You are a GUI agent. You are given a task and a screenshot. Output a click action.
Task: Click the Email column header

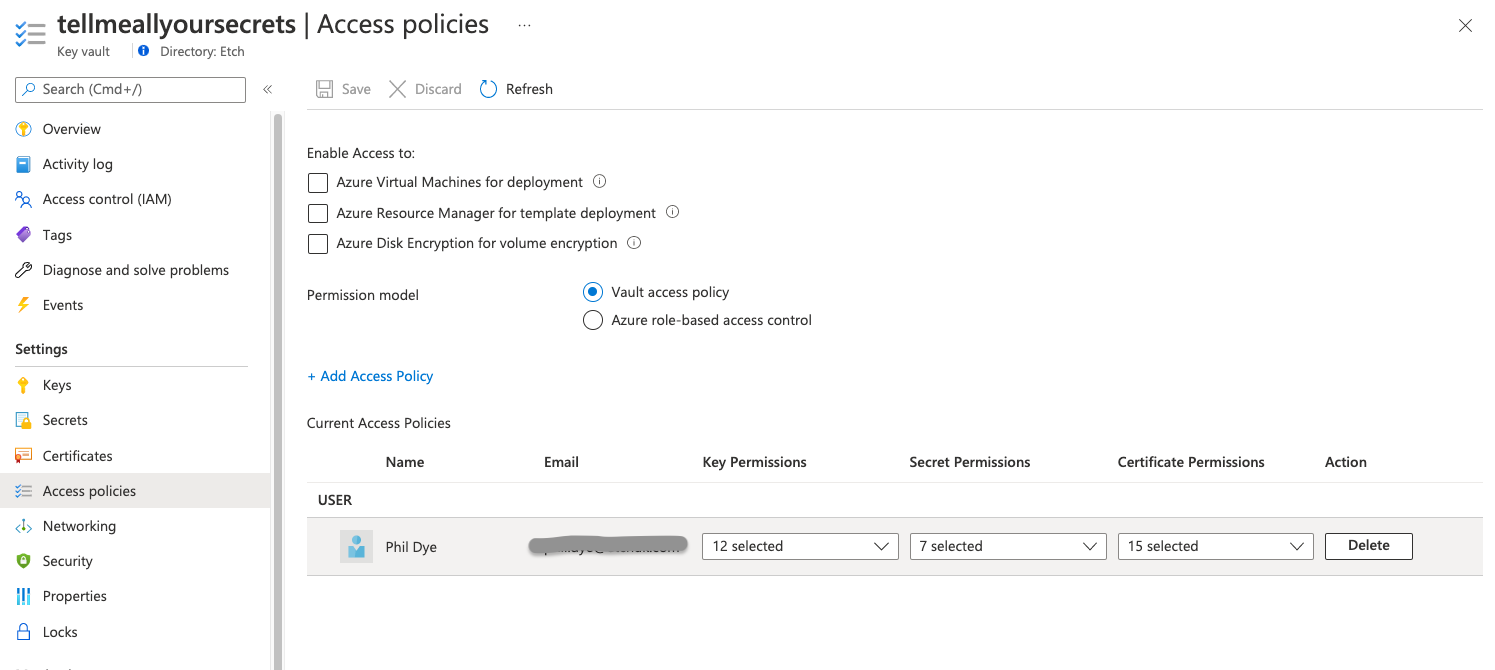tap(561, 462)
